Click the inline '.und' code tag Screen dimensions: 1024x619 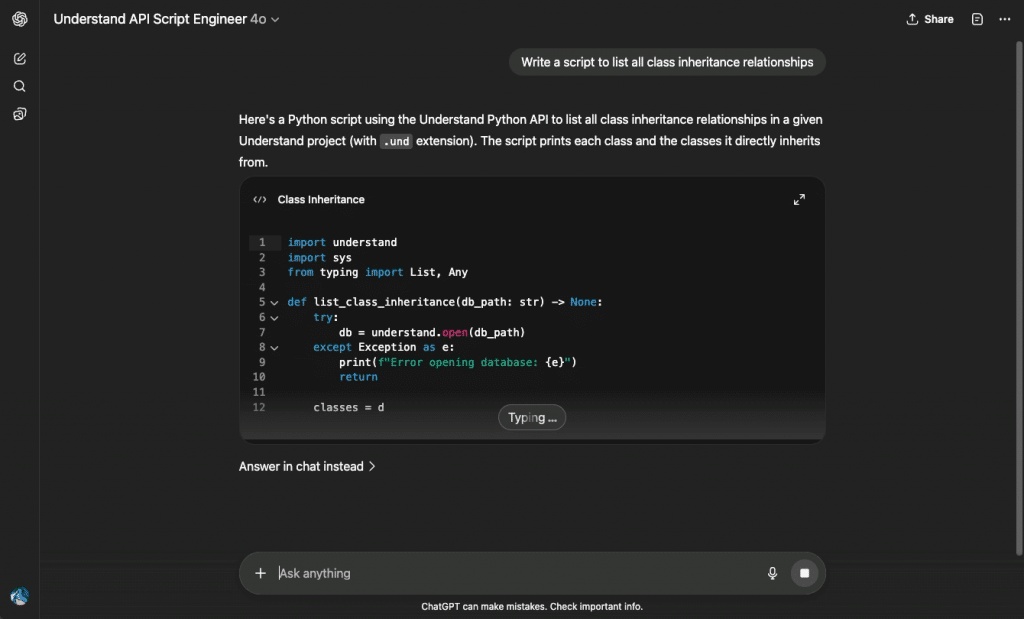(x=396, y=142)
